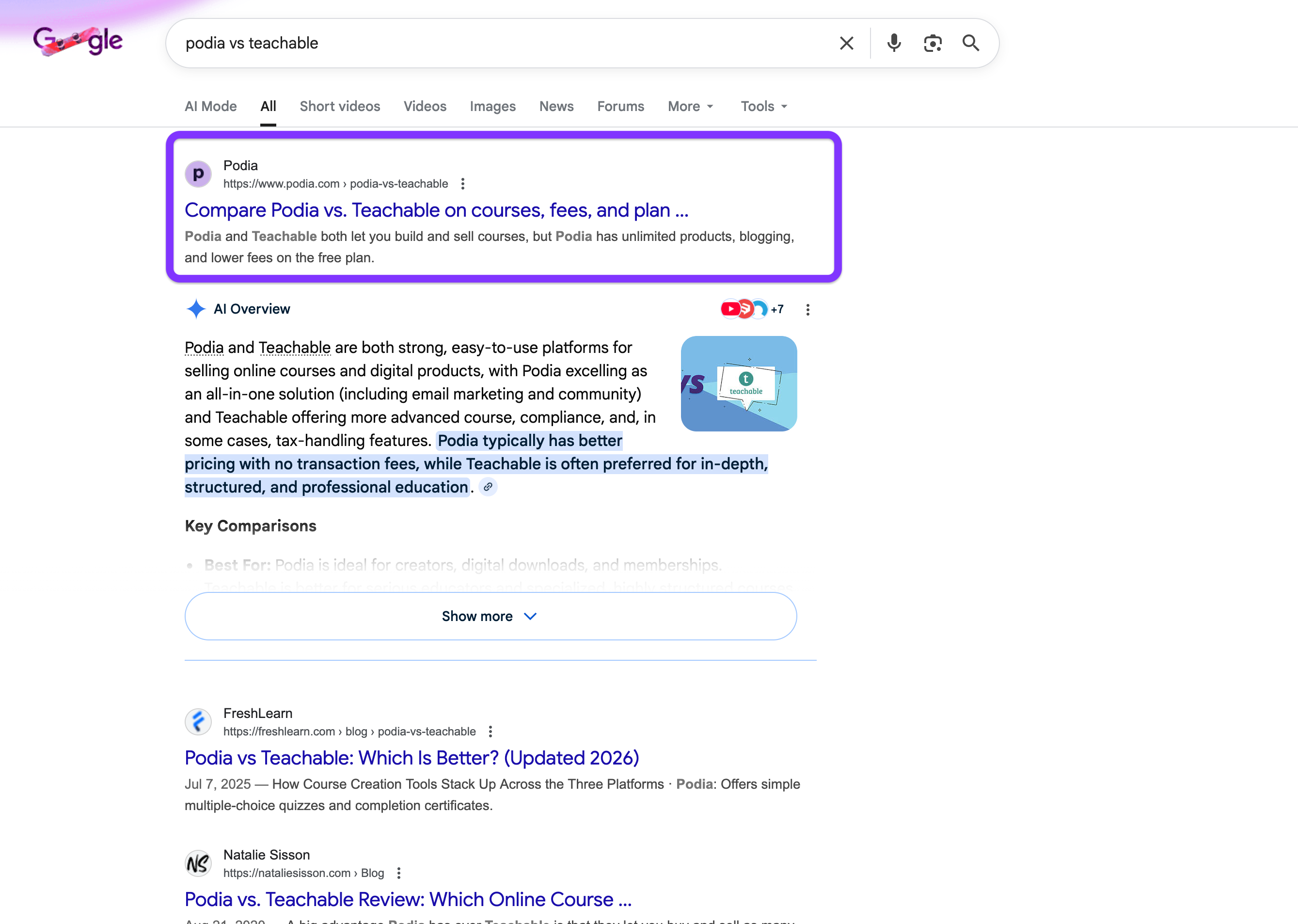Clear the search query with the X icon
The width and height of the screenshot is (1298, 924).
click(846, 43)
